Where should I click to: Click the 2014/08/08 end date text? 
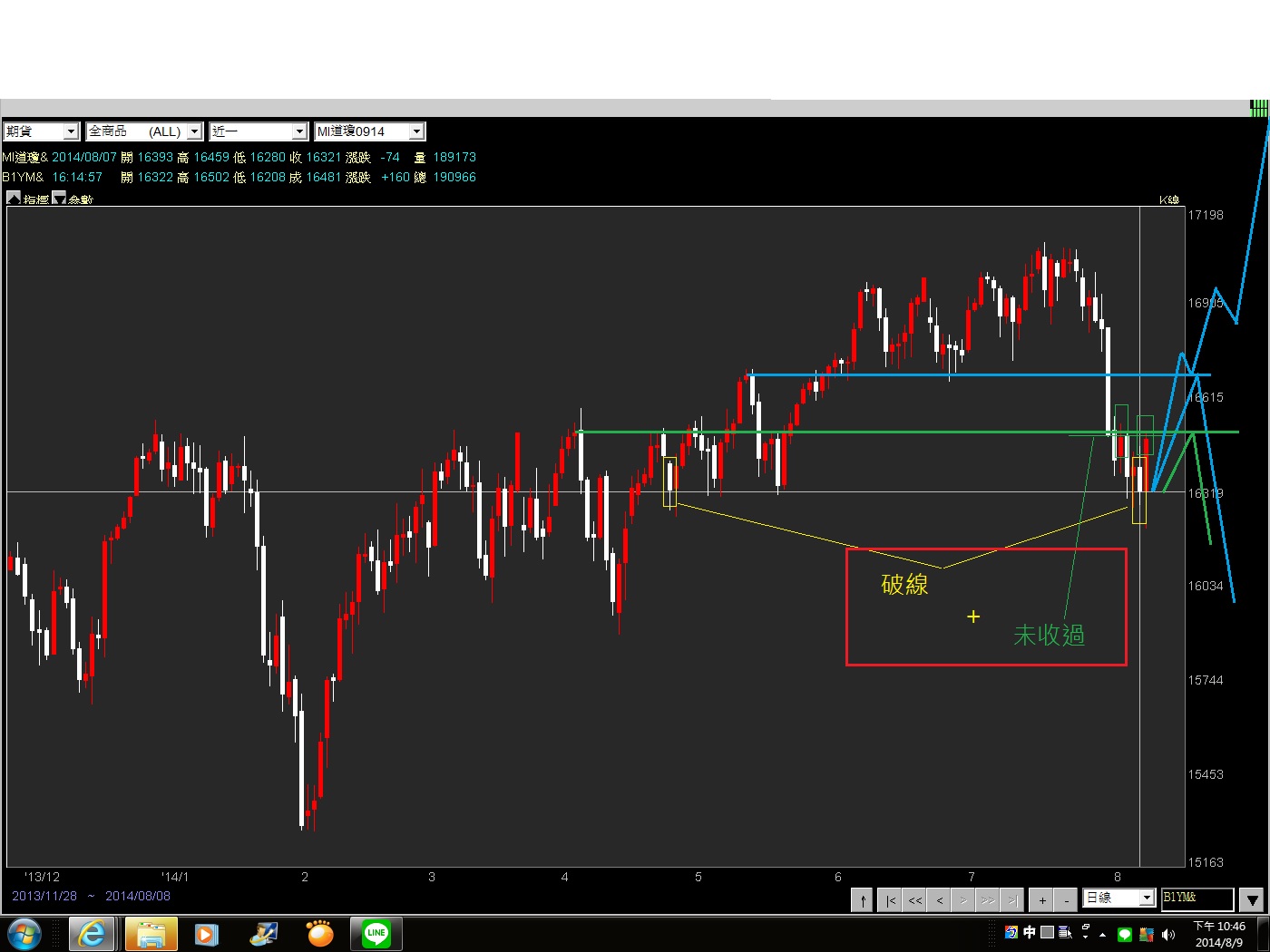pyautogui.click(x=138, y=896)
